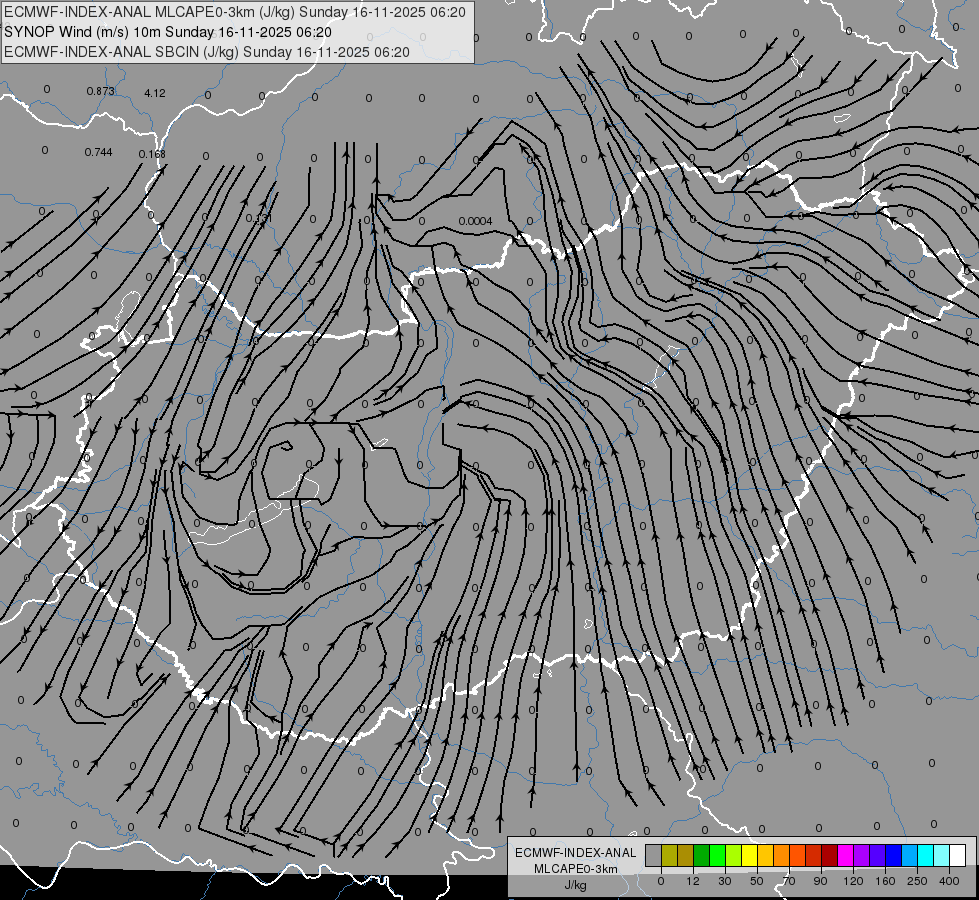Click the legend's MLCAPE0-3km label
The width and height of the screenshot is (979, 900).
pos(576,869)
